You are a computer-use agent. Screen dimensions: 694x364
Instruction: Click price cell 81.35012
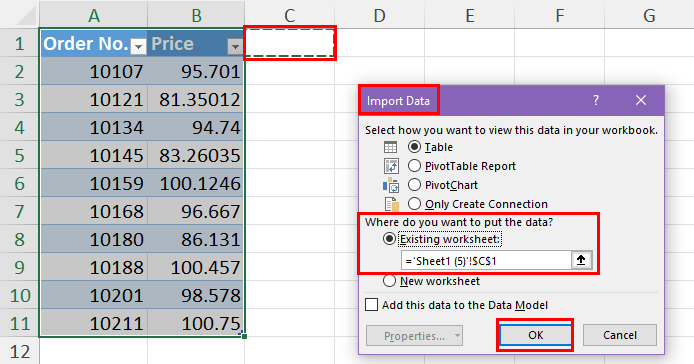196,99
